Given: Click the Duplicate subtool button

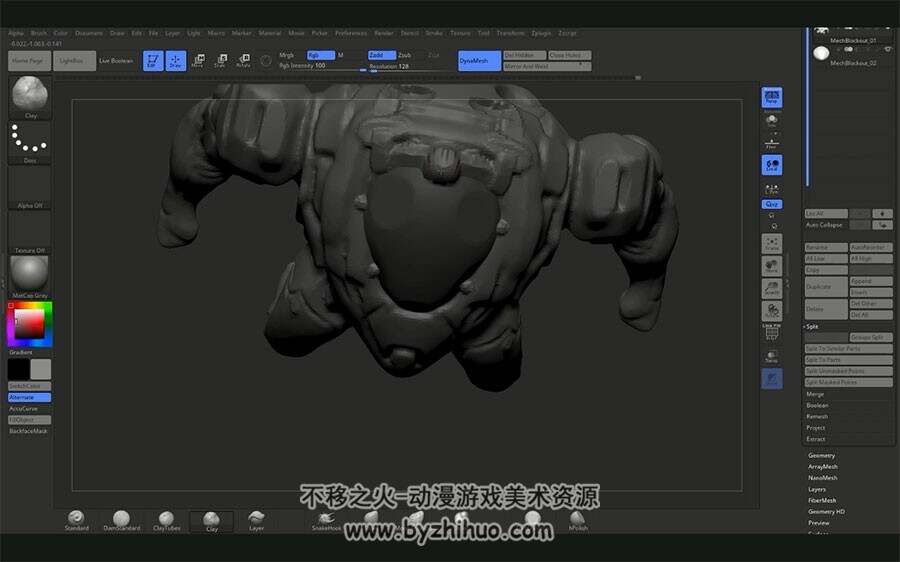Looking at the screenshot, I should point(826,286).
